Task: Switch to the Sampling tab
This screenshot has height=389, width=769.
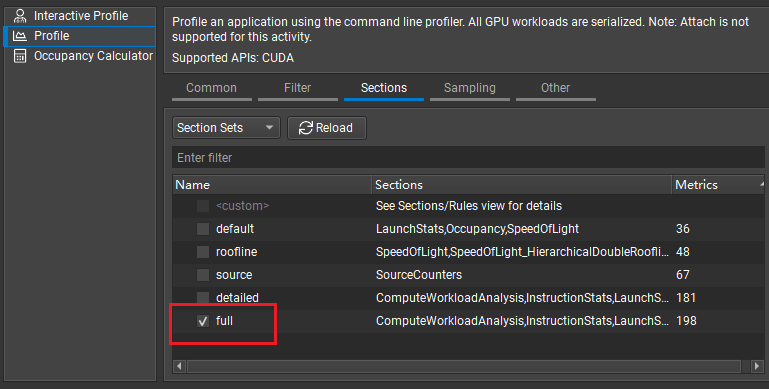Action: (470, 88)
